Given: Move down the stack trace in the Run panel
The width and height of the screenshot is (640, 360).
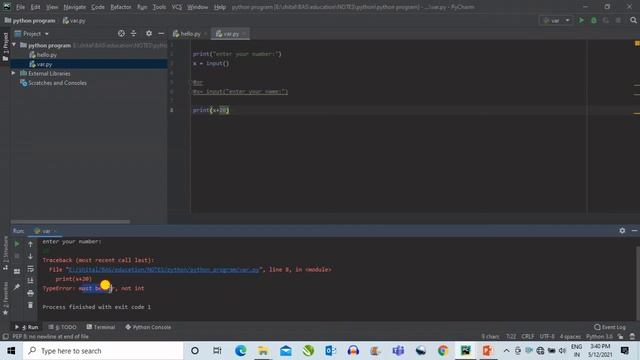Looking at the screenshot, I should pyautogui.click(x=30, y=256).
